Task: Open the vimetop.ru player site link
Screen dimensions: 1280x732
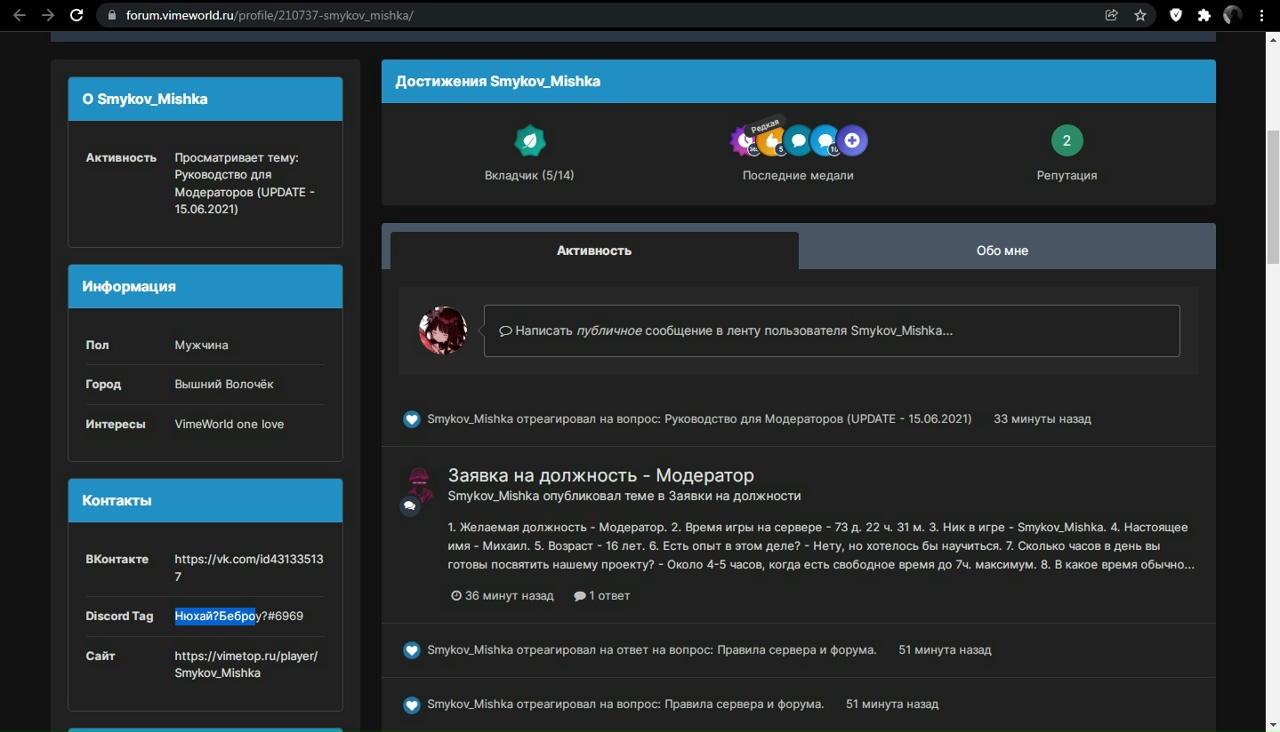Action: click(246, 664)
